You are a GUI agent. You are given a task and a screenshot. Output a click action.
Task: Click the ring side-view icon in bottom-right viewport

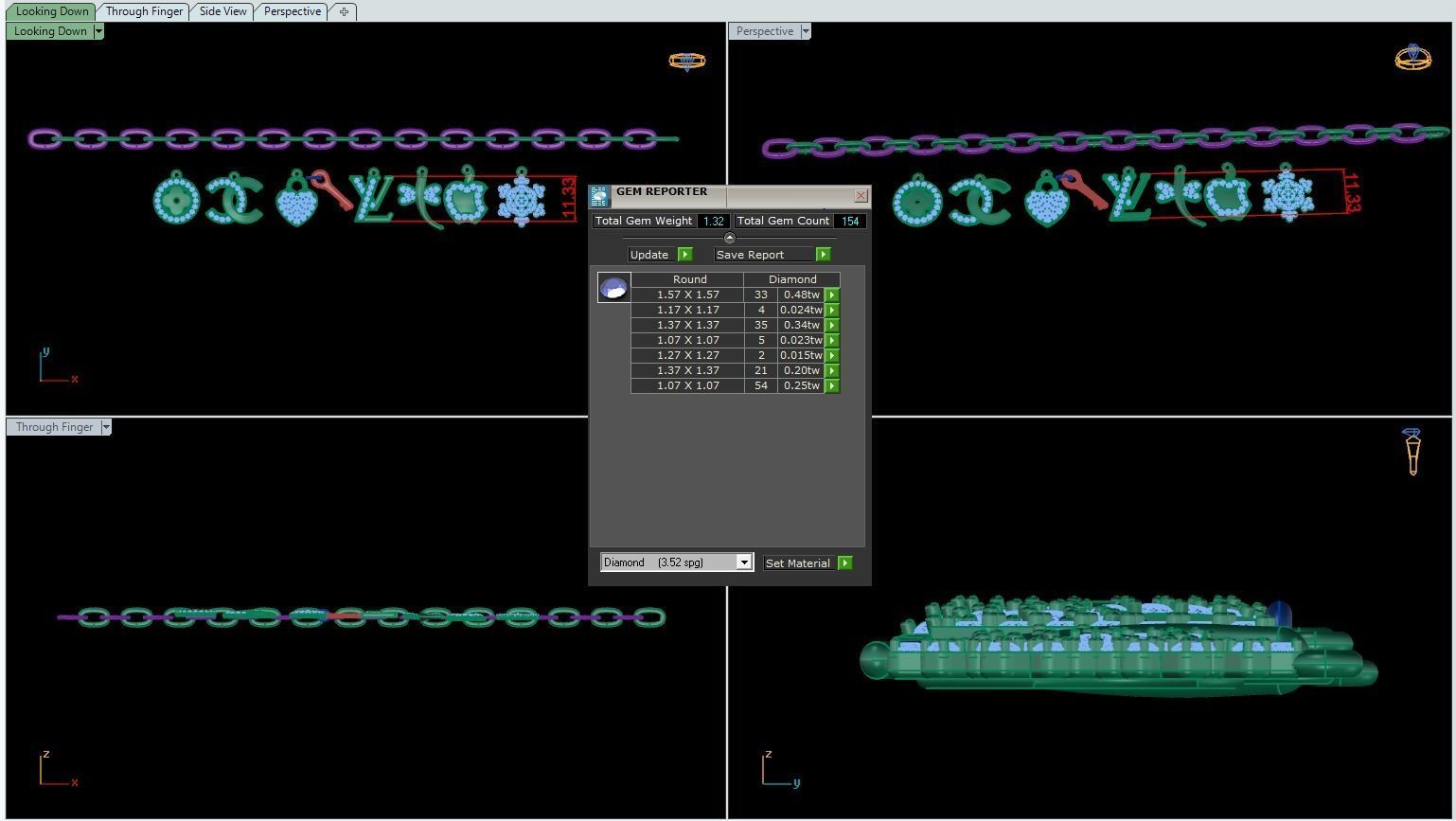1412,451
